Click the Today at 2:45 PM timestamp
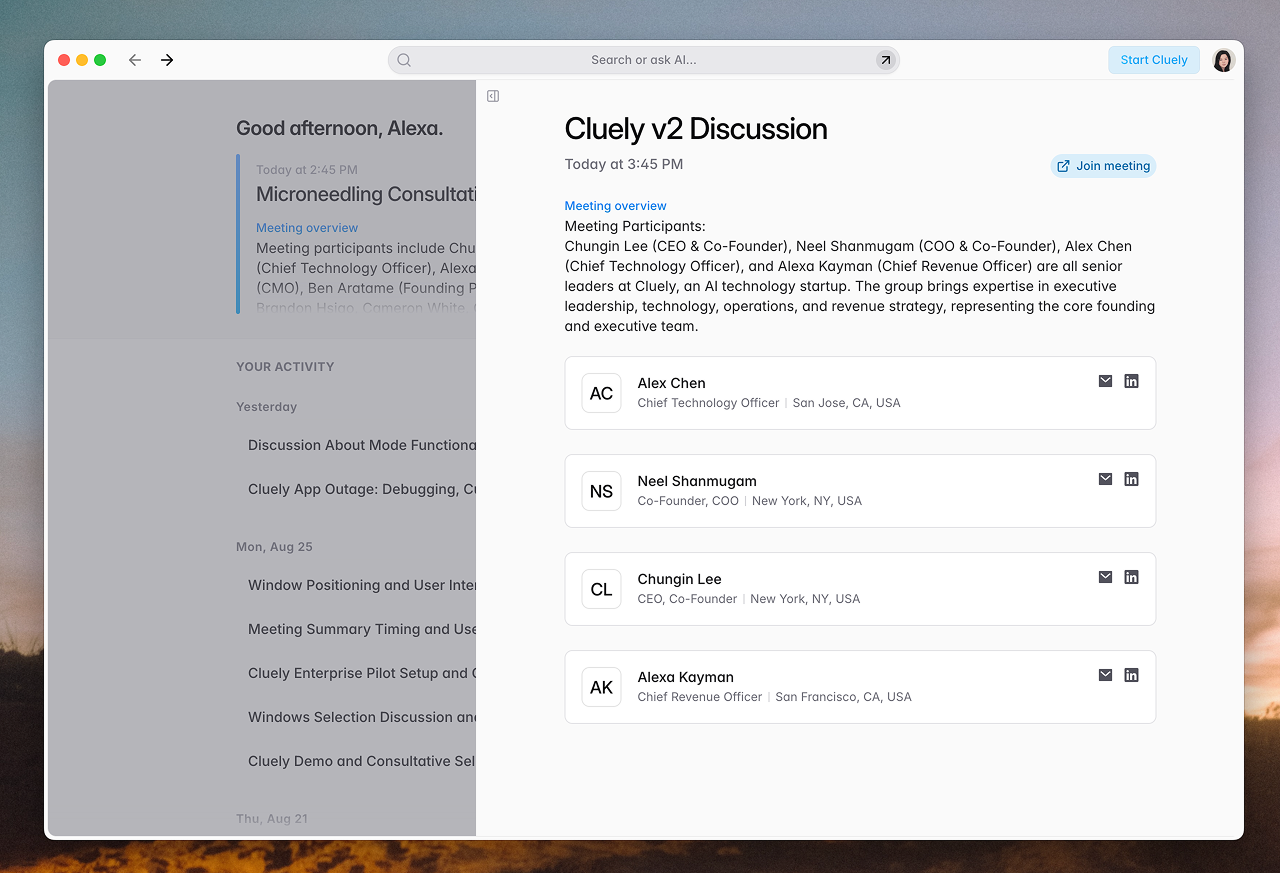The image size is (1280, 873). point(307,170)
